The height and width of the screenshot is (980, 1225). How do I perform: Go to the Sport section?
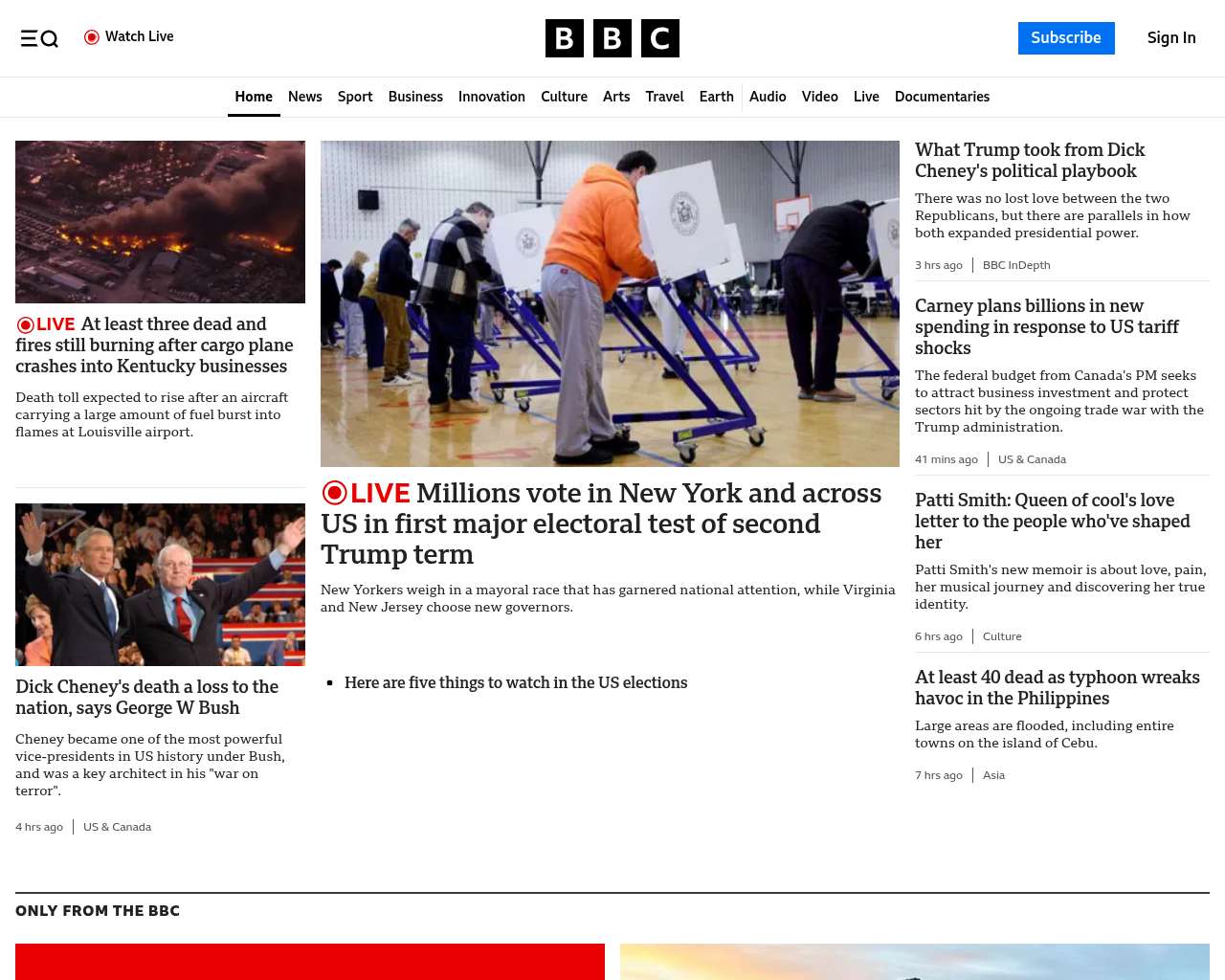click(x=354, y=97)
